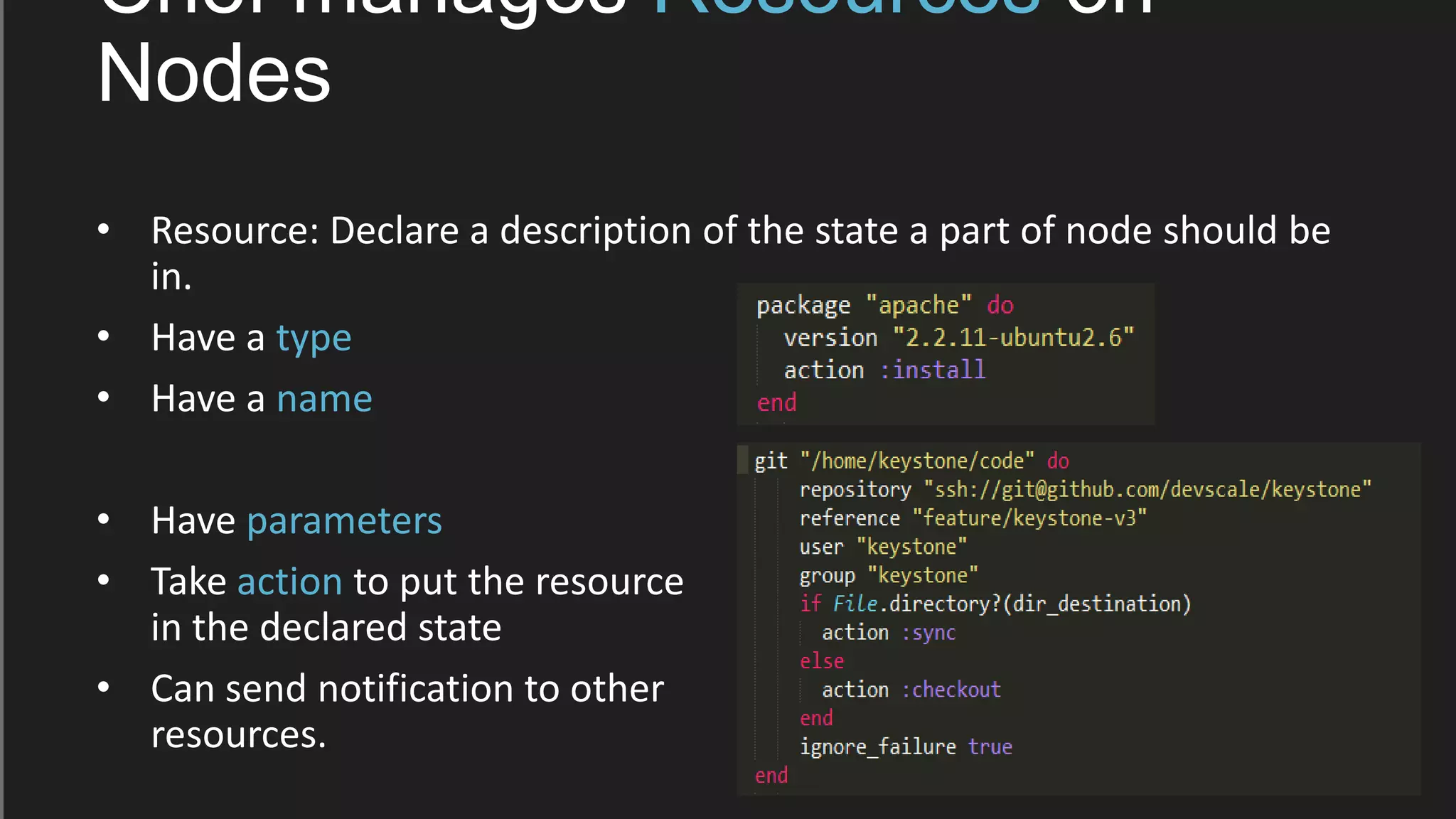Click the "action :install" code line
Screen dimensions: 1456x819
884,370
